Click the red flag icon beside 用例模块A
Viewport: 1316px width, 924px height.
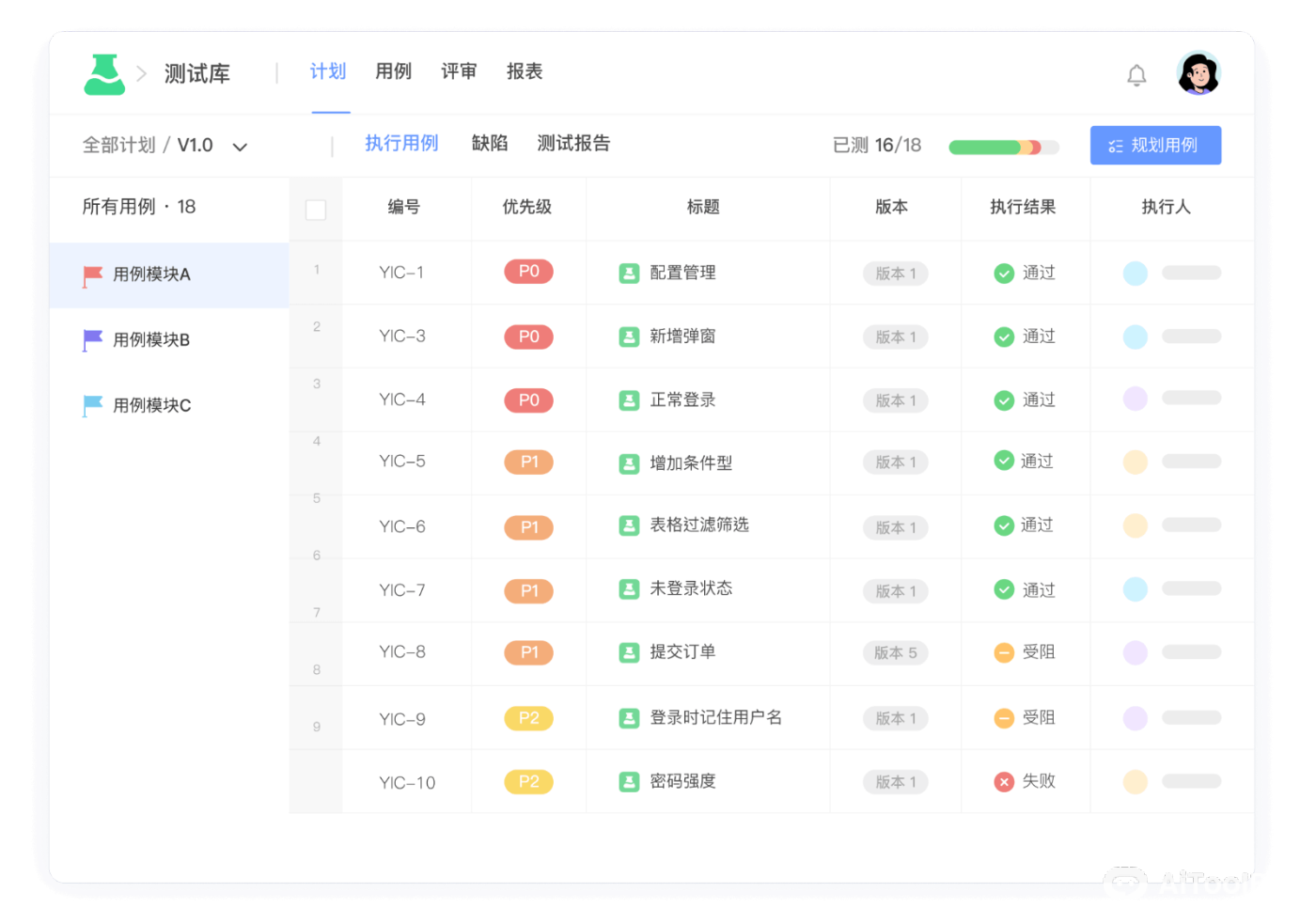[x=90, y=274]
